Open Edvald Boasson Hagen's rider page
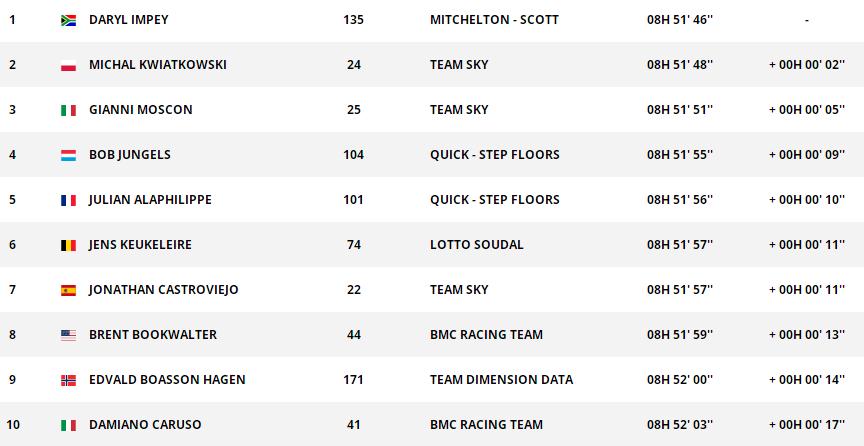Viewport: 864px width, 446px height. tap(167, 380)
